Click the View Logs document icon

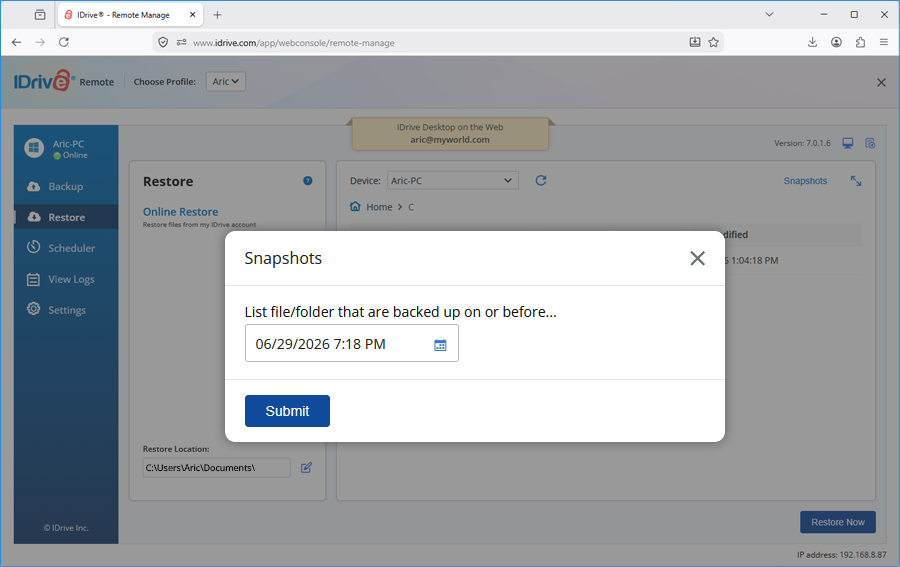pos(33,279)
